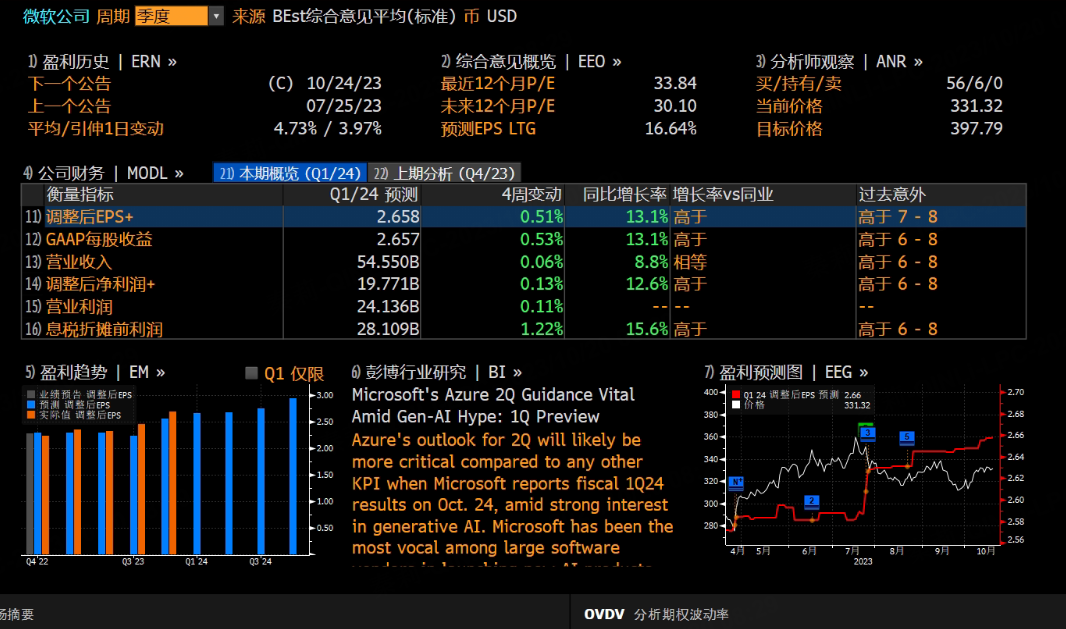Open 盈利预测图 | EEG section link

click(x=786, y=372)
